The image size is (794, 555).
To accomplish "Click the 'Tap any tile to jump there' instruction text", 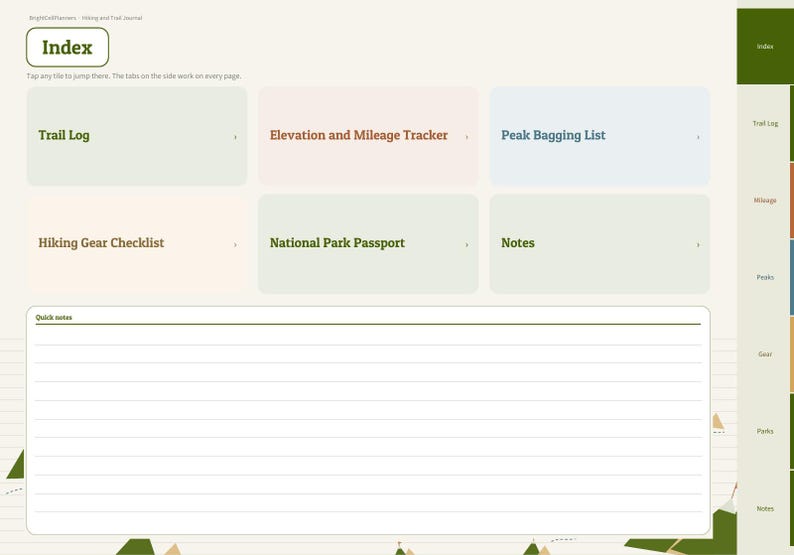I will [134, 76].
